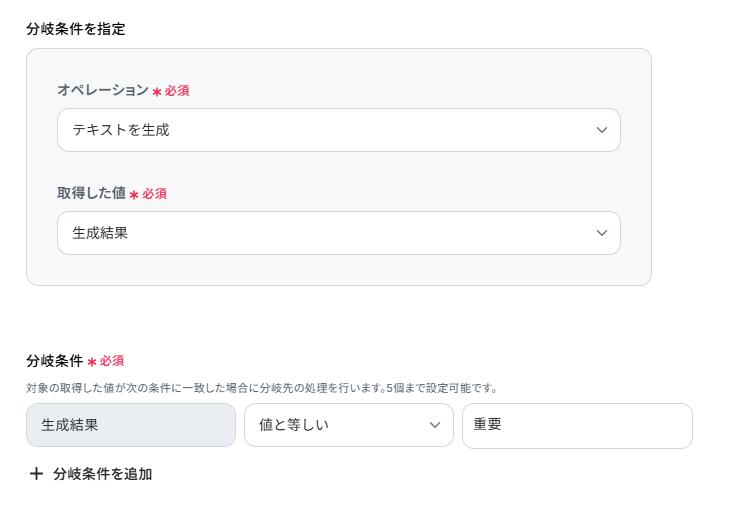This screenshot has width=745, height=506.
Task: Click the greyed-out 生成結果 condition field
Action: coord(131,425)
